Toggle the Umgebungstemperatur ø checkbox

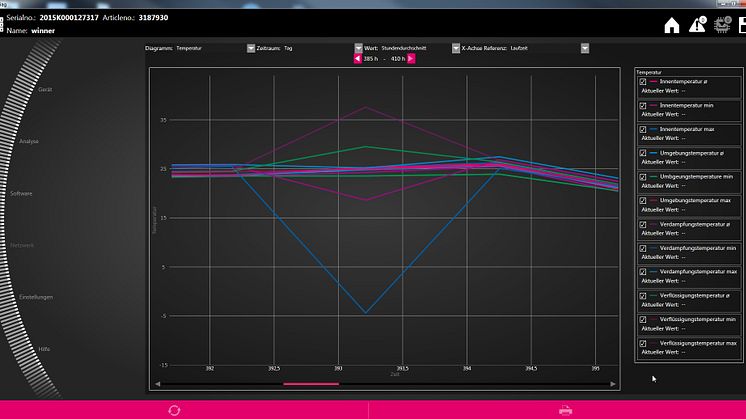pos(643,153)
